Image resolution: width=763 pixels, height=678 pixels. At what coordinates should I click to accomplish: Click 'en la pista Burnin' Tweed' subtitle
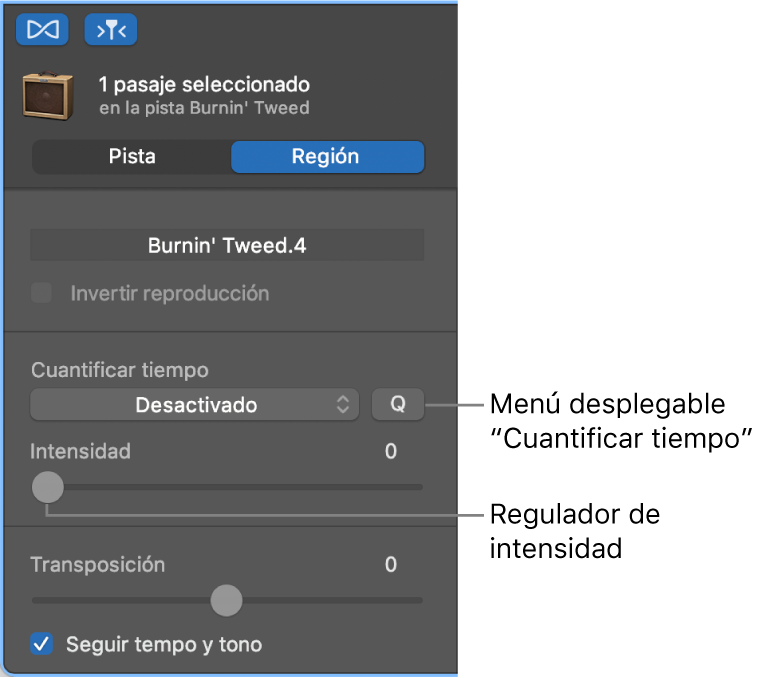point(204,108)
